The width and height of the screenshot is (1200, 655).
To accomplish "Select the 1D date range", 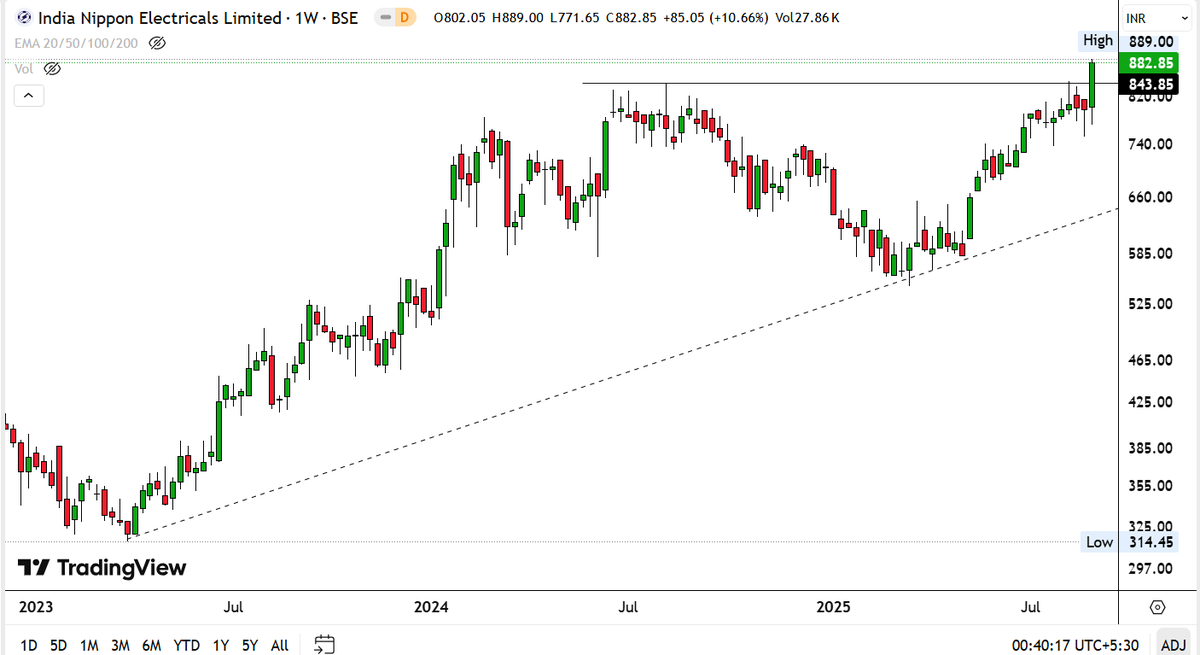I will coord(28,645).
